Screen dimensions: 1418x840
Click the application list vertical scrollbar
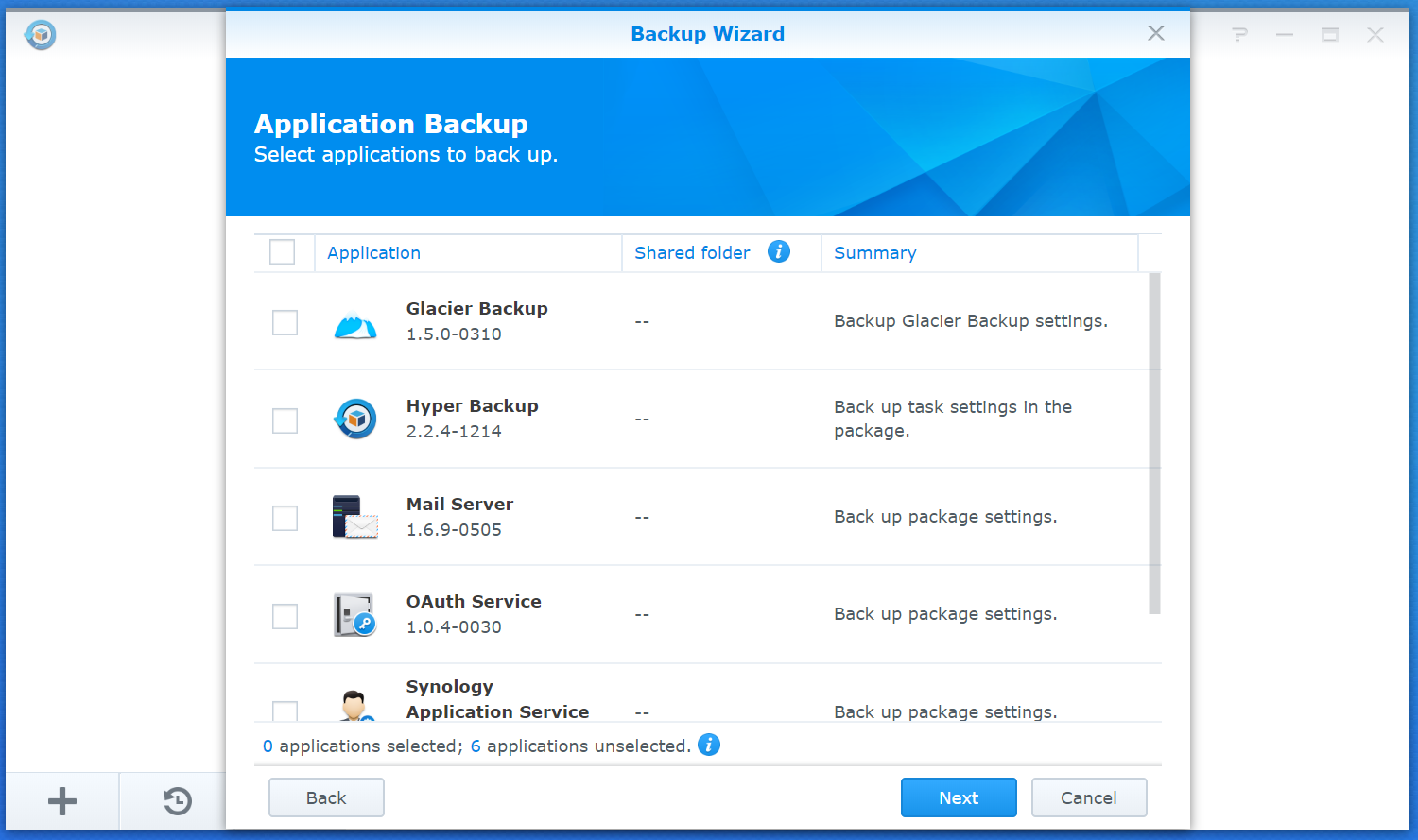click(x=1154, y=444)
